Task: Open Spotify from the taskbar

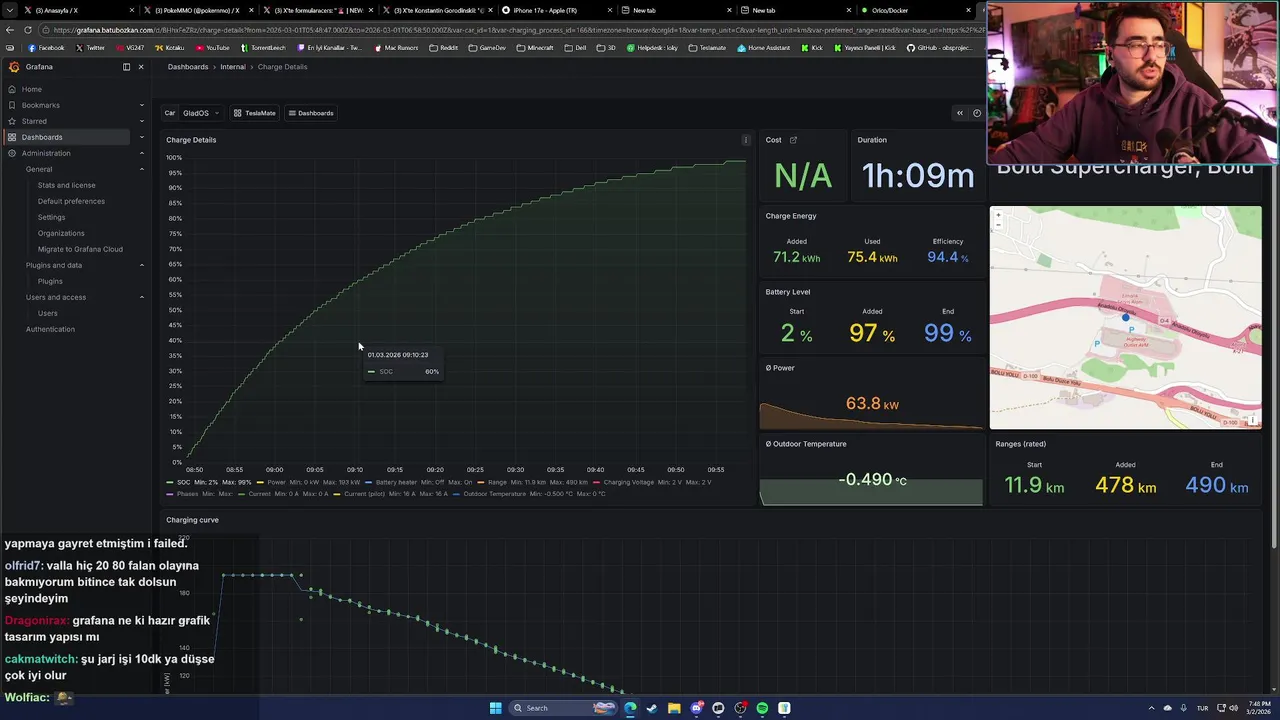Action: coord(762,708)
